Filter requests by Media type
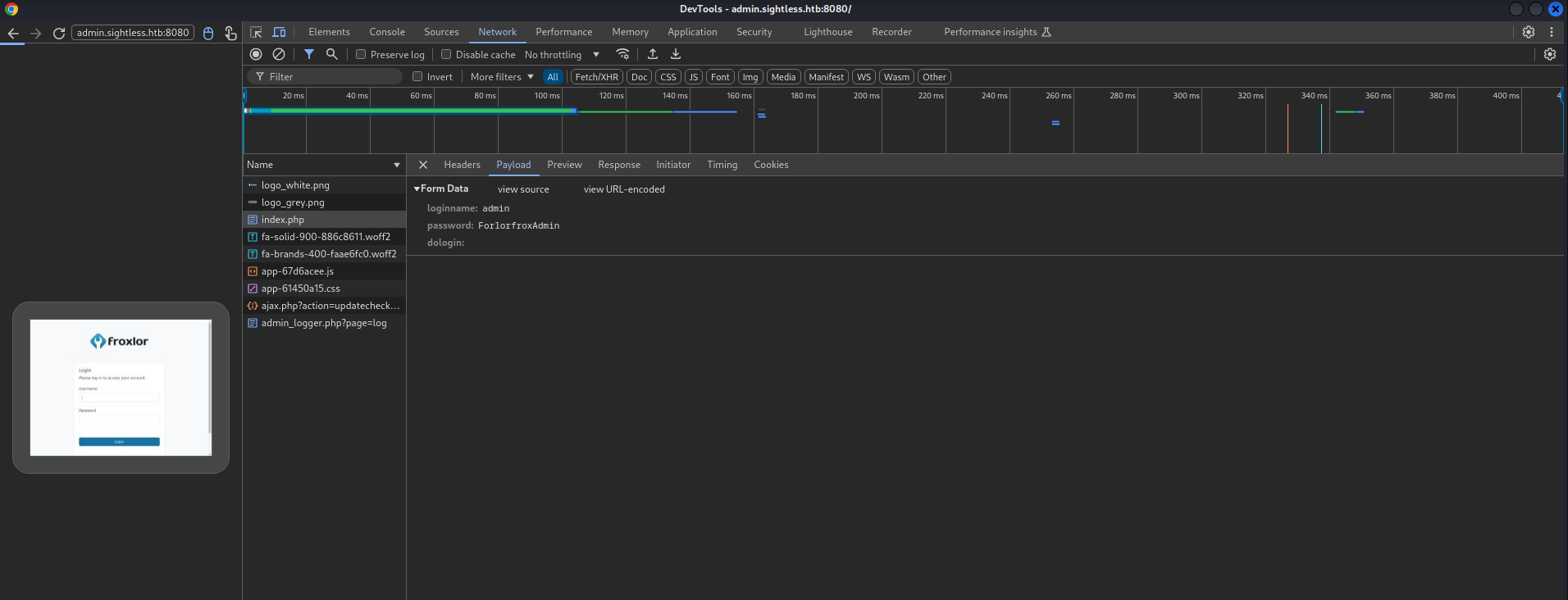This screenshot has width=1568, height=600. [x=783, y=77]
